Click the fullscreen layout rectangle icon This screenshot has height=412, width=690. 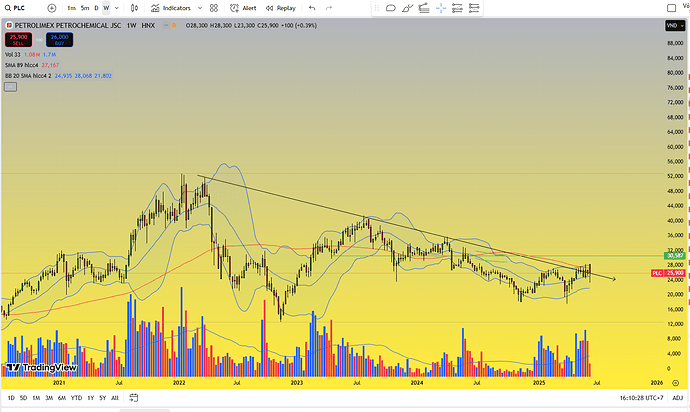click(672, 8)
